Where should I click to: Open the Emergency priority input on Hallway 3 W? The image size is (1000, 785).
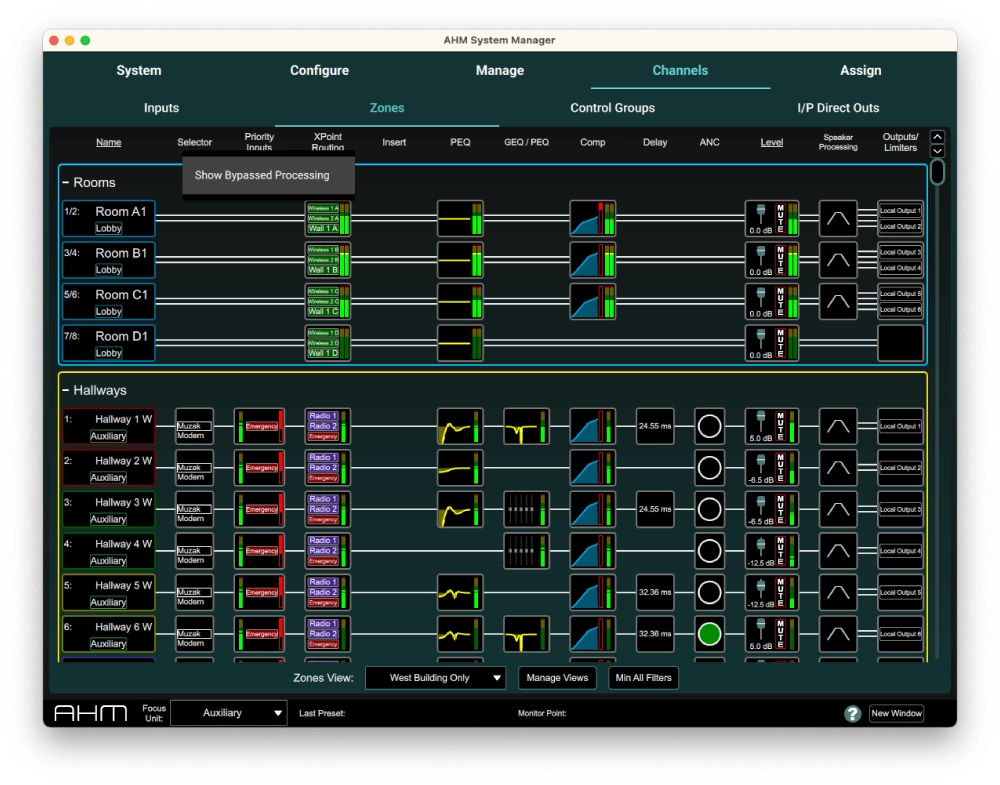click(x=259, y=508)
